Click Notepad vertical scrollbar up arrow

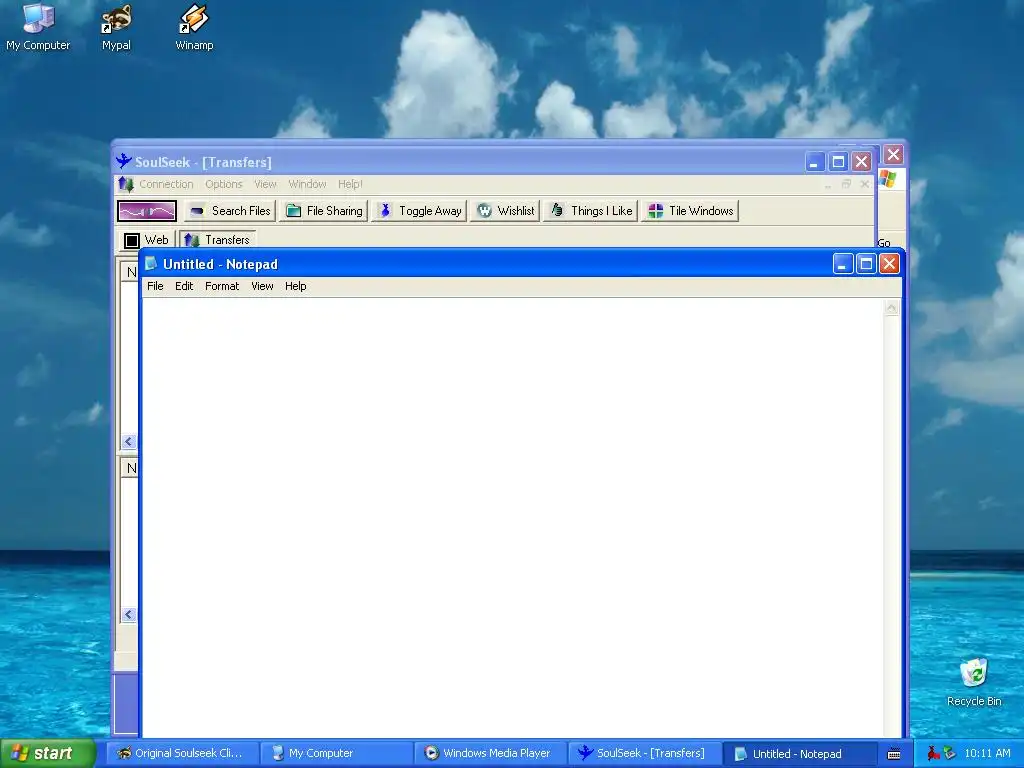click(x=892, y=308)
